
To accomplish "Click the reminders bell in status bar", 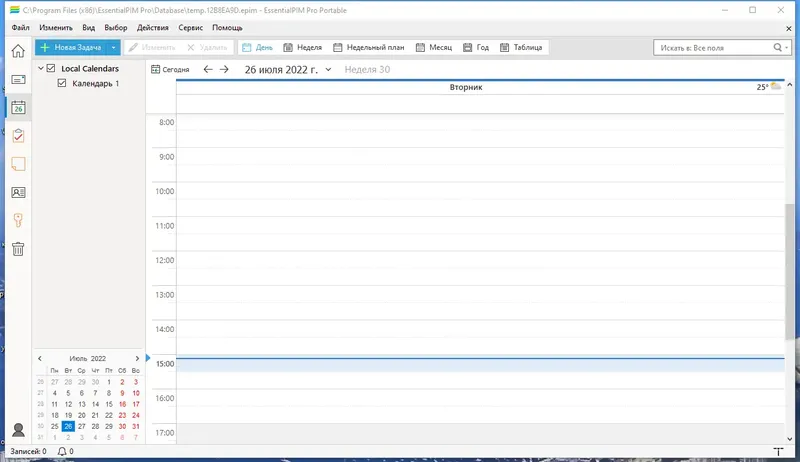I will [x=62, y=451].
